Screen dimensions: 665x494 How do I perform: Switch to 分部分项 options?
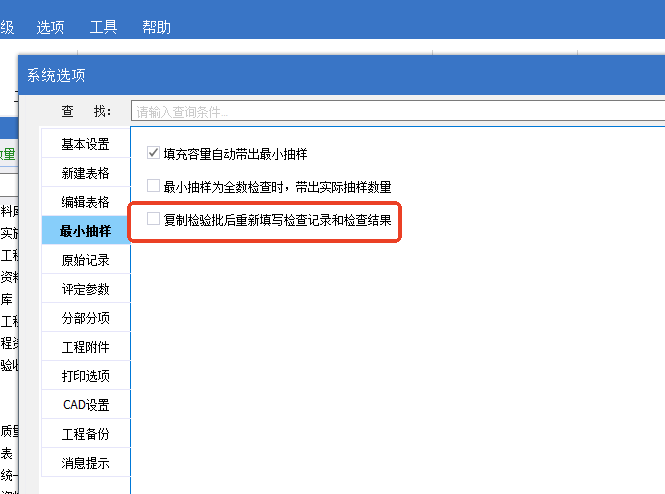(85, 318)
